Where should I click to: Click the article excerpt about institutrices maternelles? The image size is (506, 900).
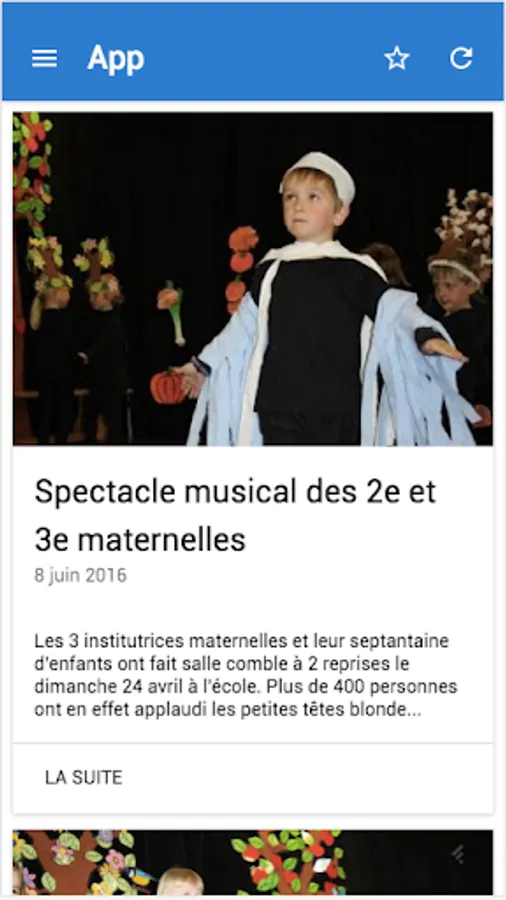(x=246, y=675)
